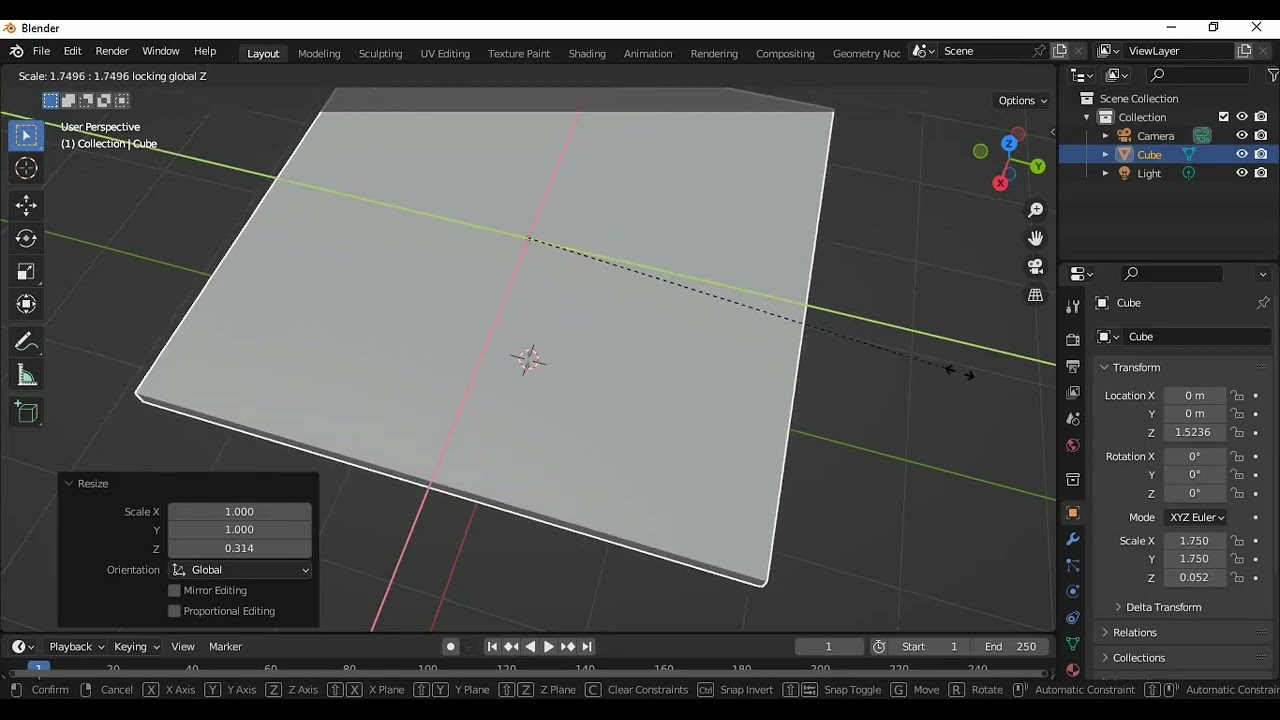This screenshot has height=720, width=1280.
Task: Jump to the timeline end
Action: [587, 647]
